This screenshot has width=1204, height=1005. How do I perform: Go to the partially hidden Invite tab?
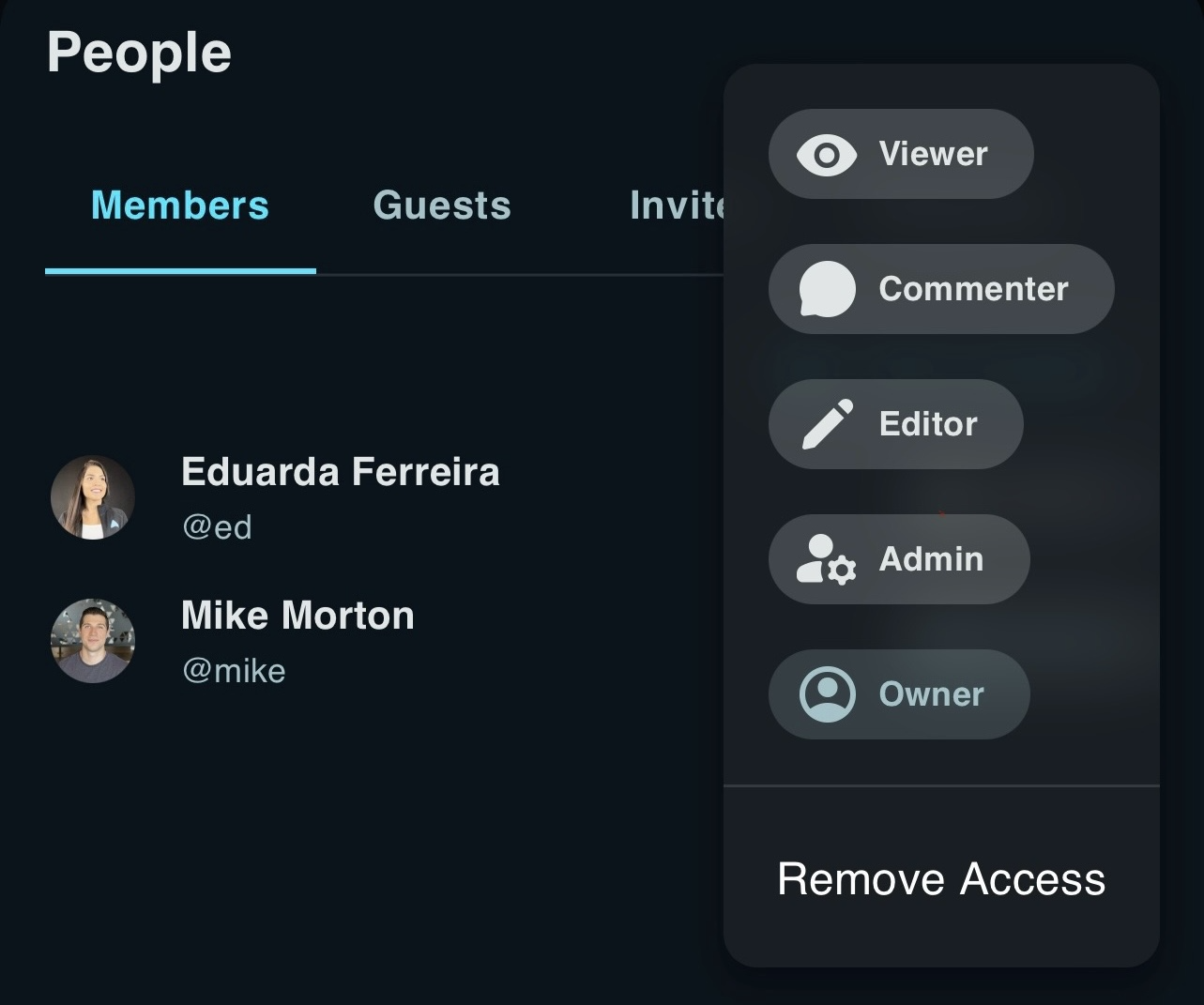click(677, 206)
